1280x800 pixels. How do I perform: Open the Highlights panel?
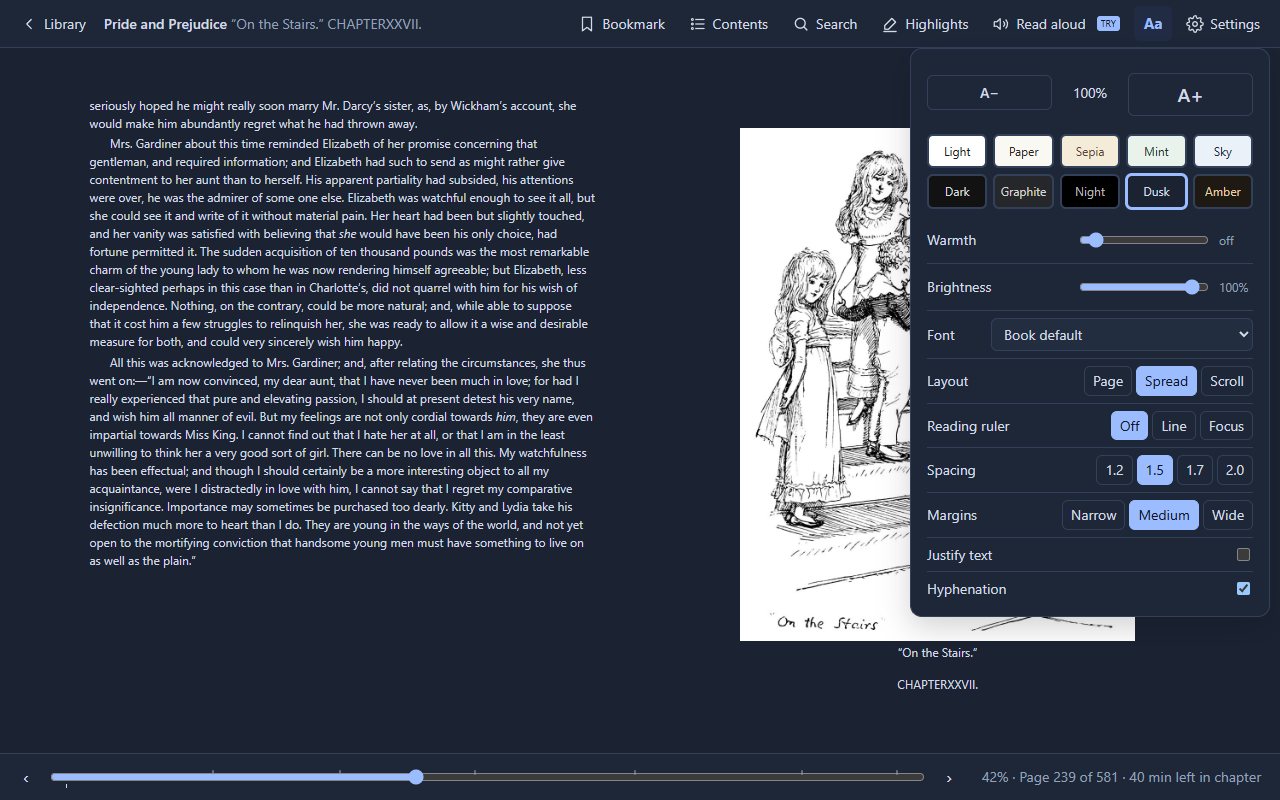point(925,24)
